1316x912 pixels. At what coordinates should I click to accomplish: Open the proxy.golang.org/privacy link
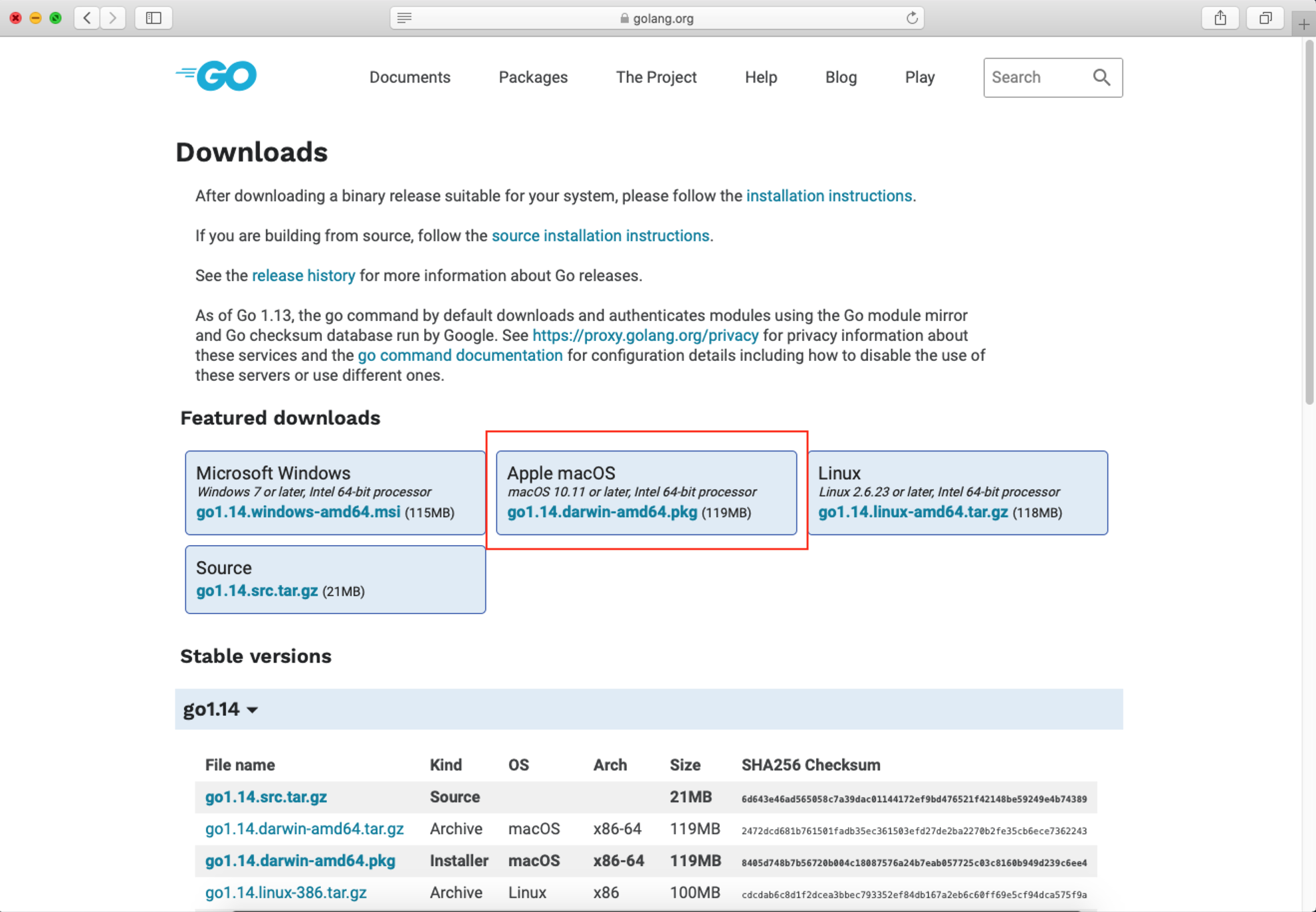pos(645,336)
